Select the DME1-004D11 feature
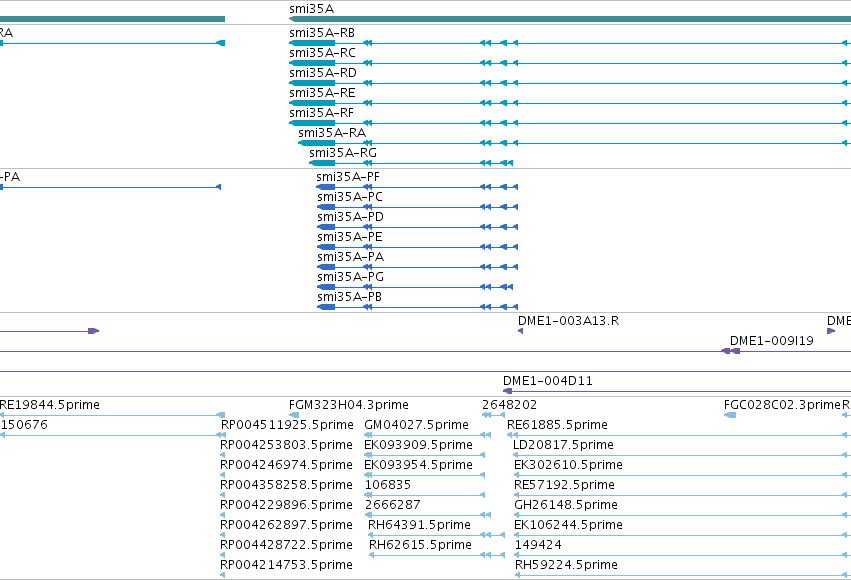Image resolution: width=851 pixels, height=580 pixels. tap(548, 381)
